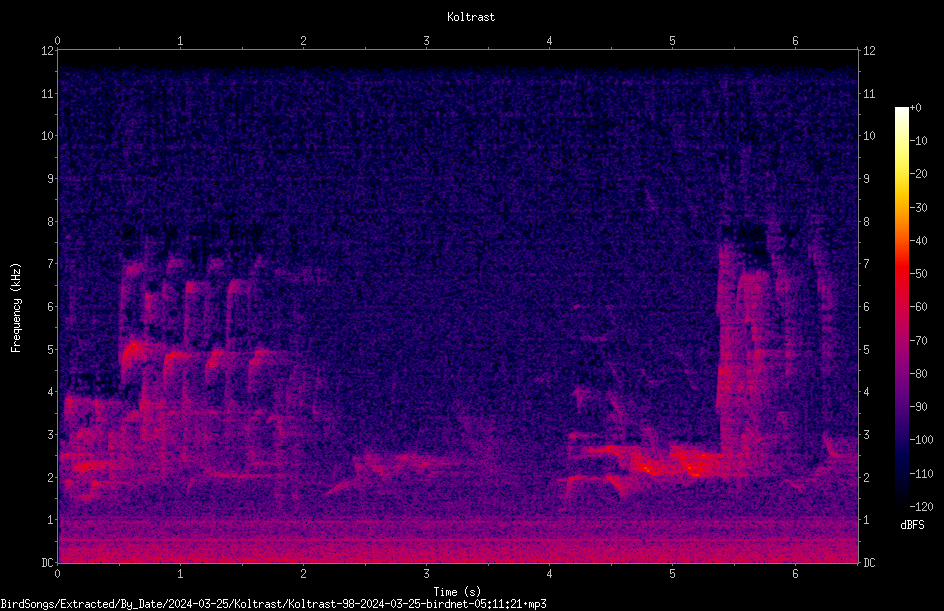Click the bright call near 5 seconds, 2 kHz
The width and height of the screenshot is (944, 611).
coord(692,467)
